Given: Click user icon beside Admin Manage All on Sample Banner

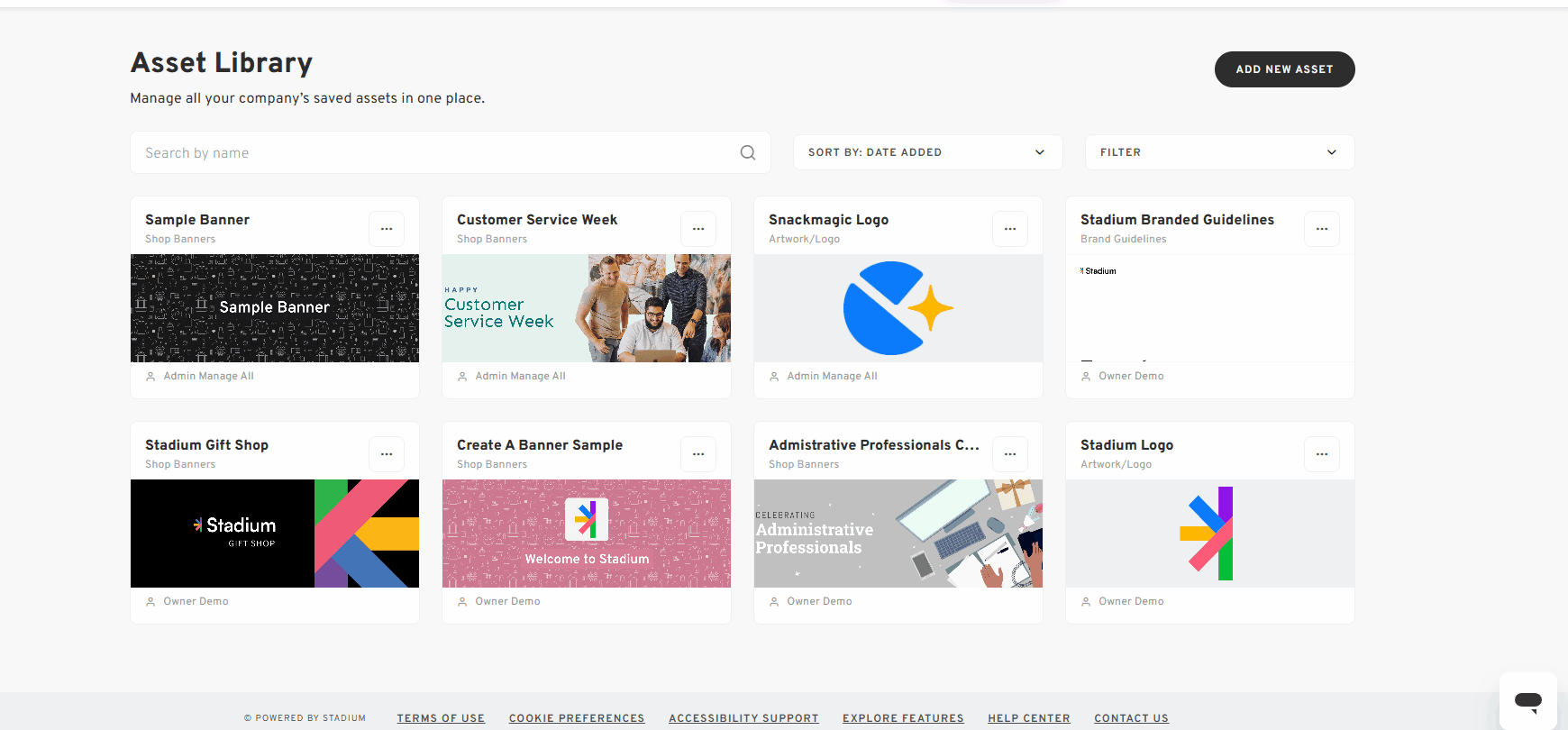Looking at the screenshot, I should [150, 377].
